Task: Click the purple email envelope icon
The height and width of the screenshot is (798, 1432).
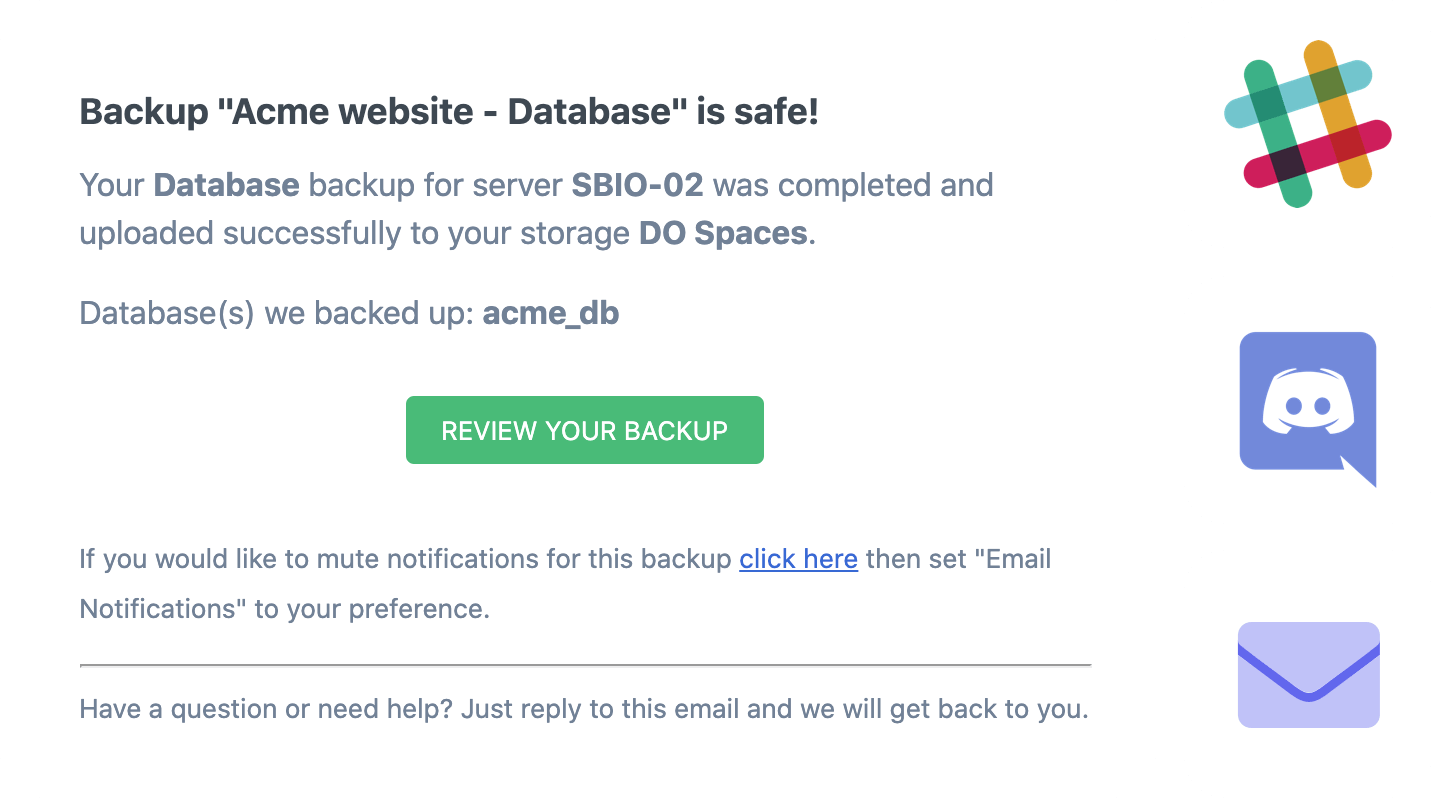Action: (1308, 674)
